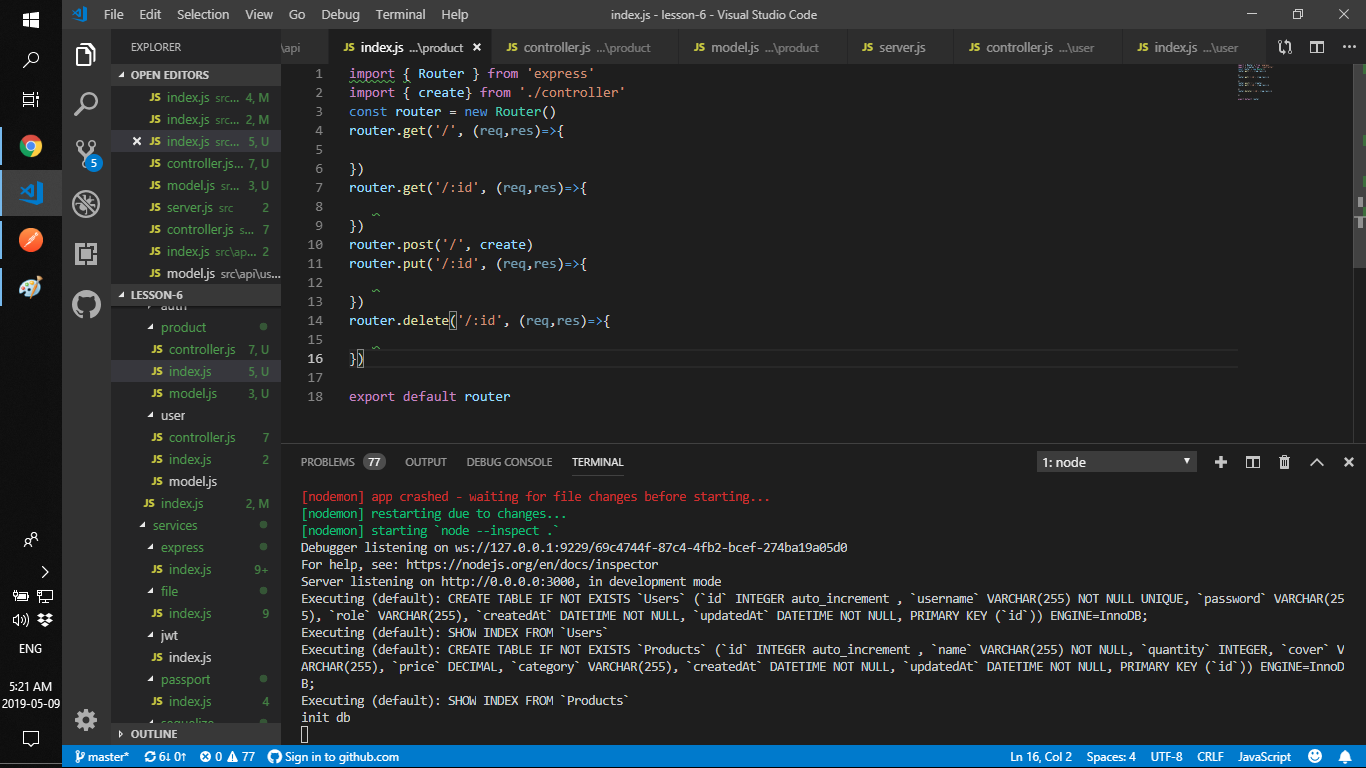1366x768 pixels.
Task: Change language mode from JavaScript in status bar
Action: click(1264, 757)
